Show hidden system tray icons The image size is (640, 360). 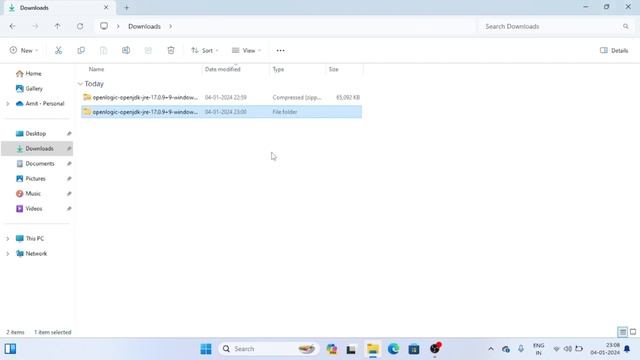click(491, 349)
